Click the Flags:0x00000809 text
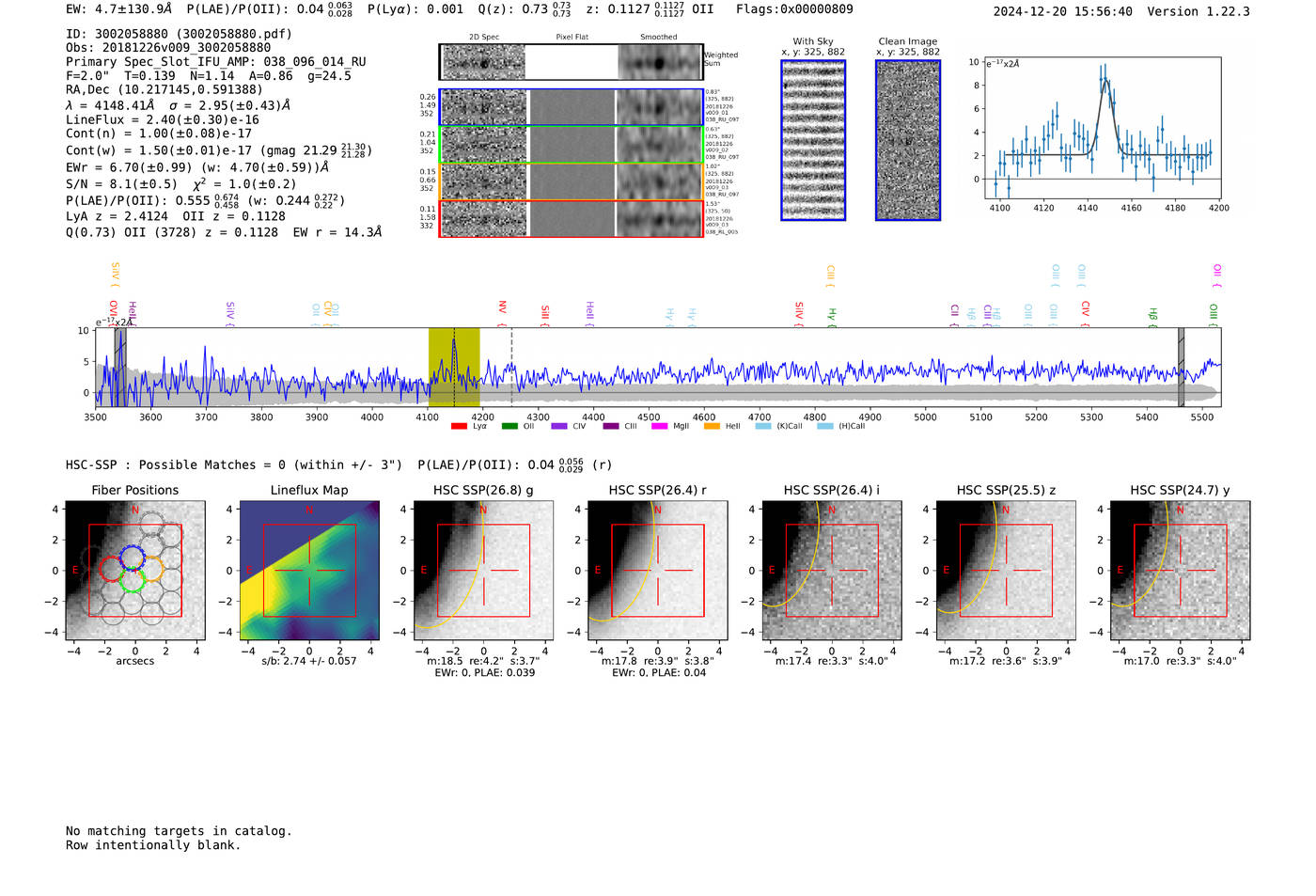The height and width of the screenshot is (896, 1316). pyautogui.click(x=794, y=9)
